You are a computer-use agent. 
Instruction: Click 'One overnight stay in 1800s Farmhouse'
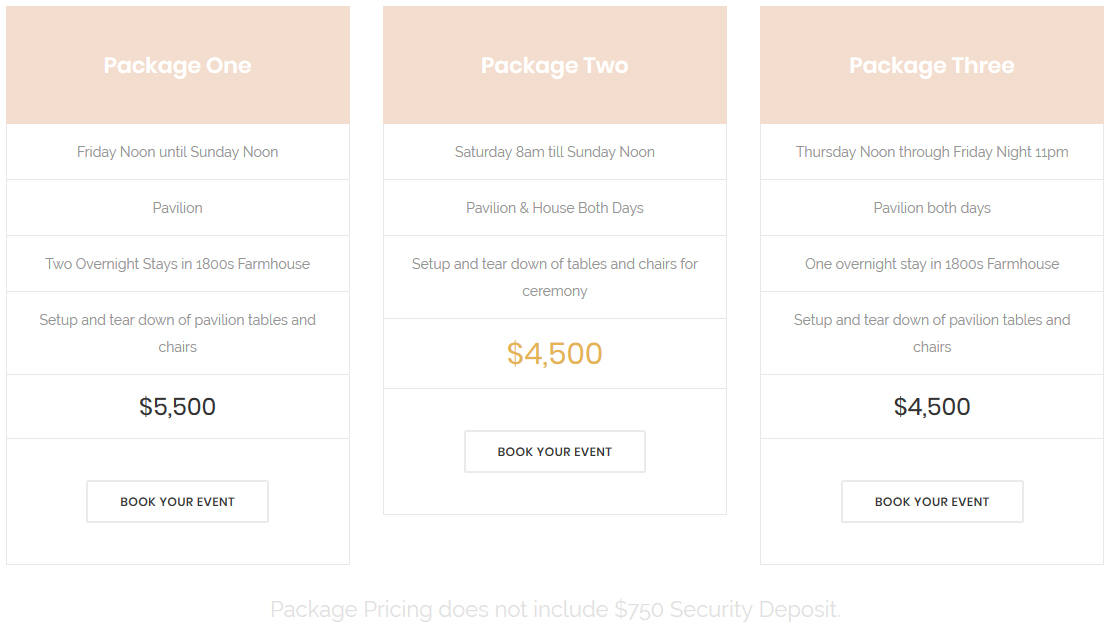(x=932, y=264)
